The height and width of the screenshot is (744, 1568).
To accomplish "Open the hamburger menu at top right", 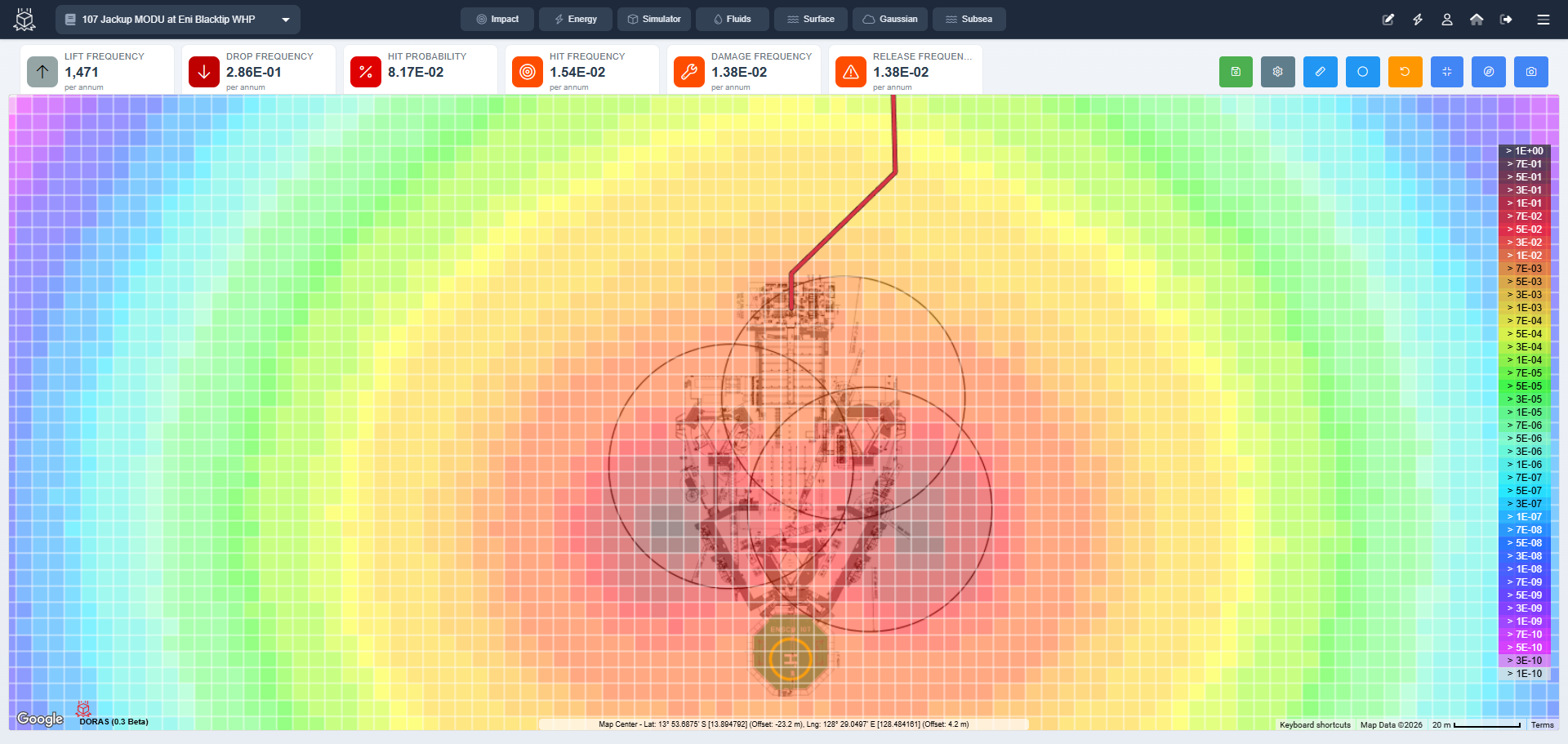I will [1543, 19].
